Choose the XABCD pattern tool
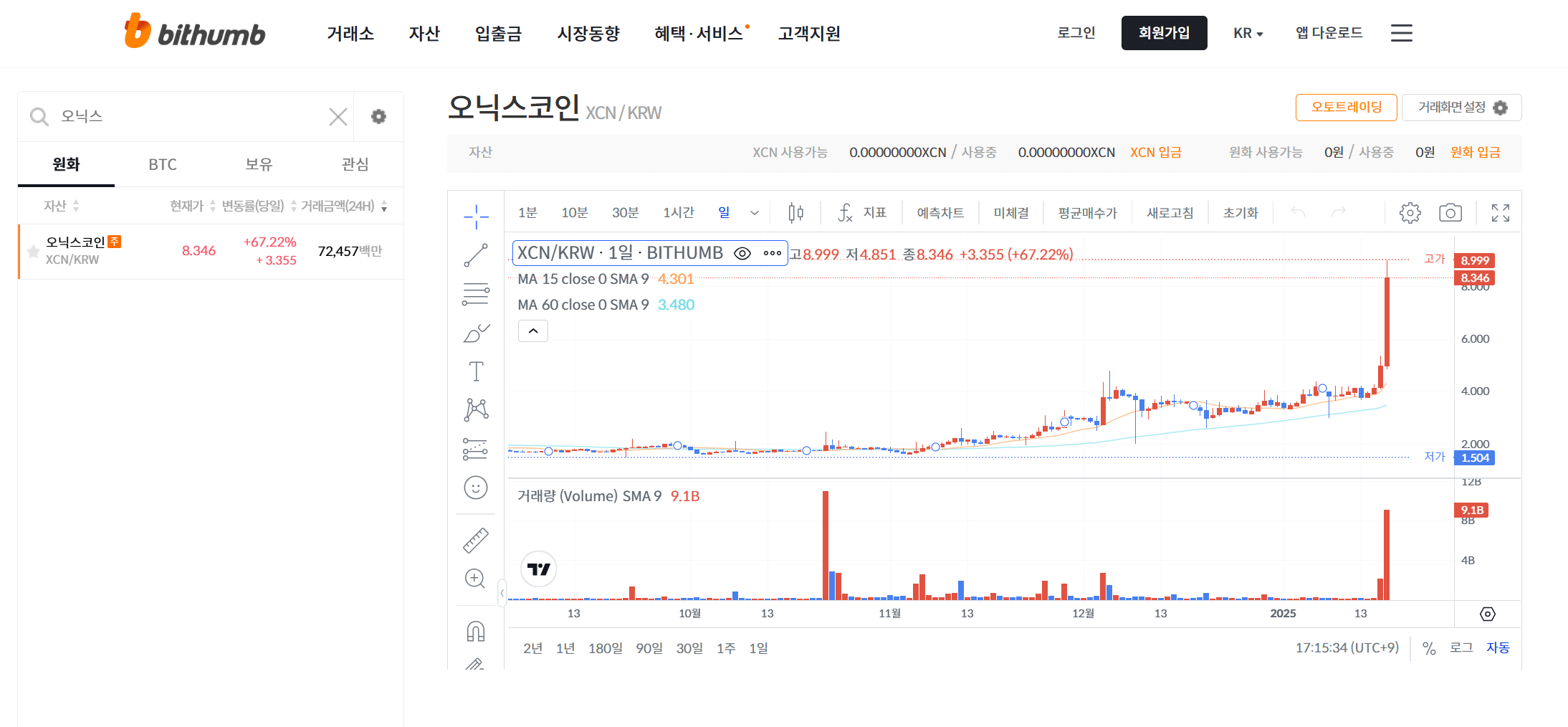1568x727 pixels. click(475, 409)
